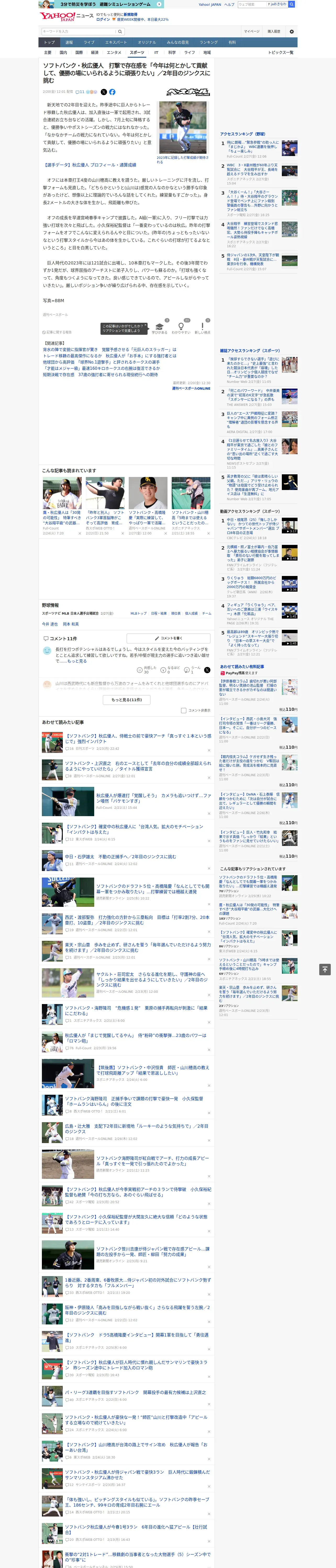Image resolution: width=336 pixels, height=1568 pixels.
Task: Open the 地域 category
Action: point(207,52)
